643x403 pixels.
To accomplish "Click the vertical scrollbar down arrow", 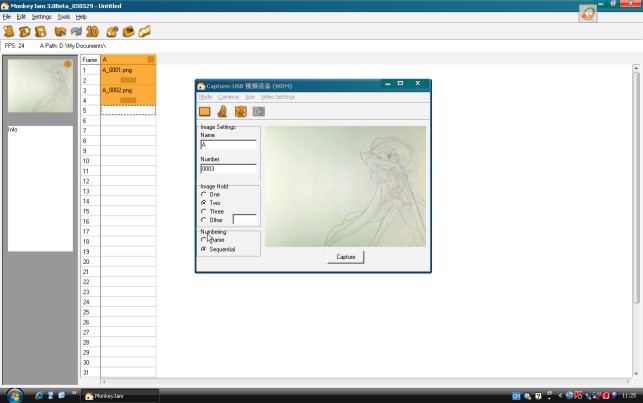I will tap(636, 373).
